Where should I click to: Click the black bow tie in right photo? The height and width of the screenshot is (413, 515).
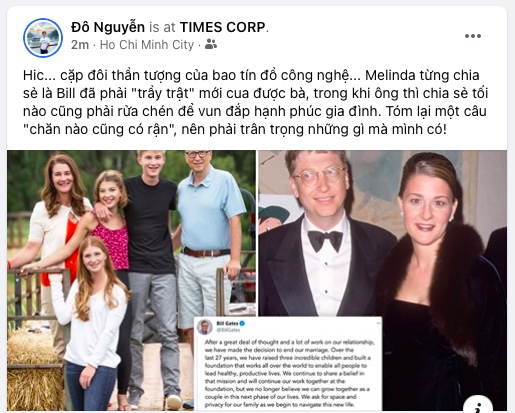coord(325,239)
